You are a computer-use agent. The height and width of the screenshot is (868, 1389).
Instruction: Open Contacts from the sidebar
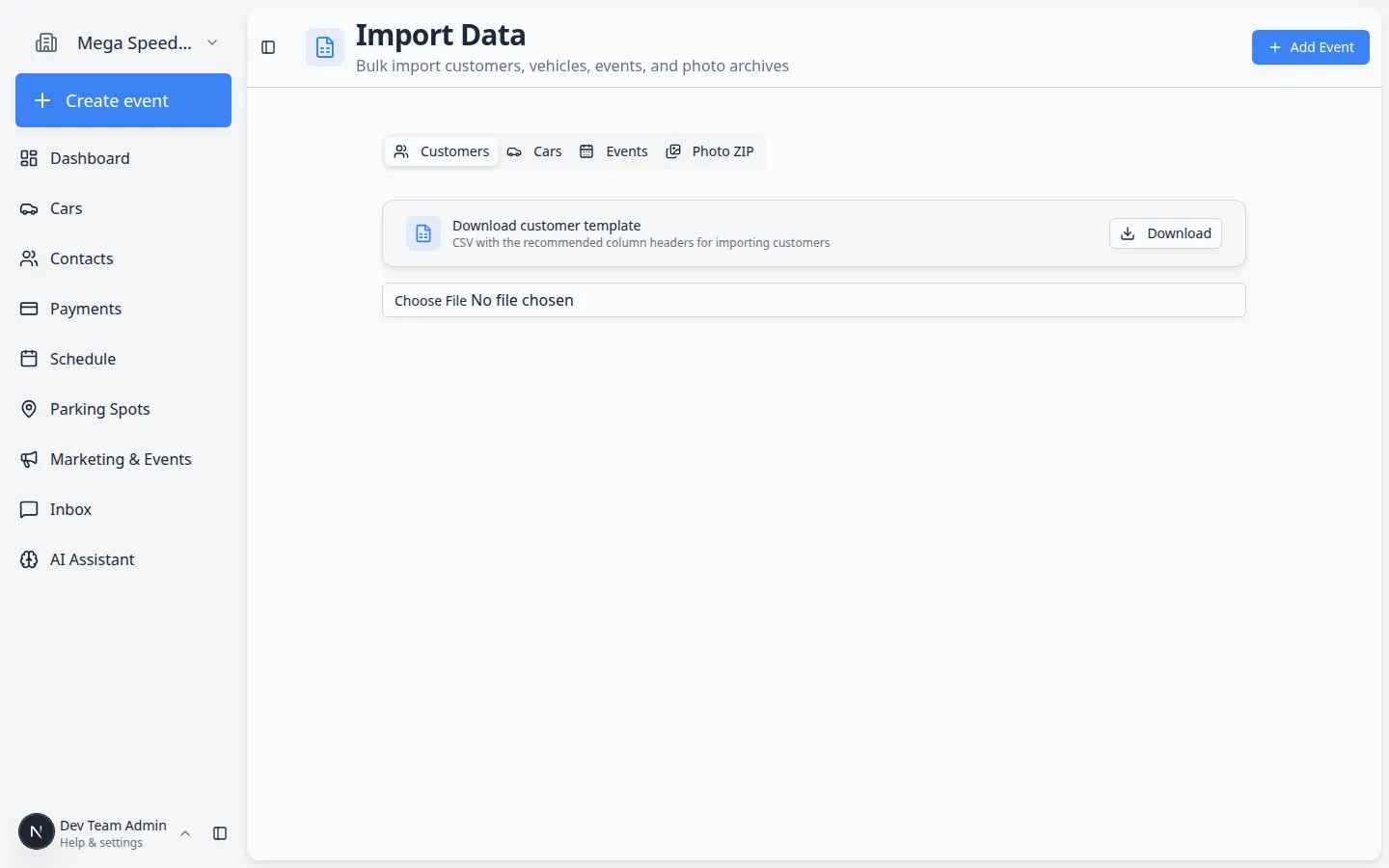pyautogui.click(x=123, y=258)
